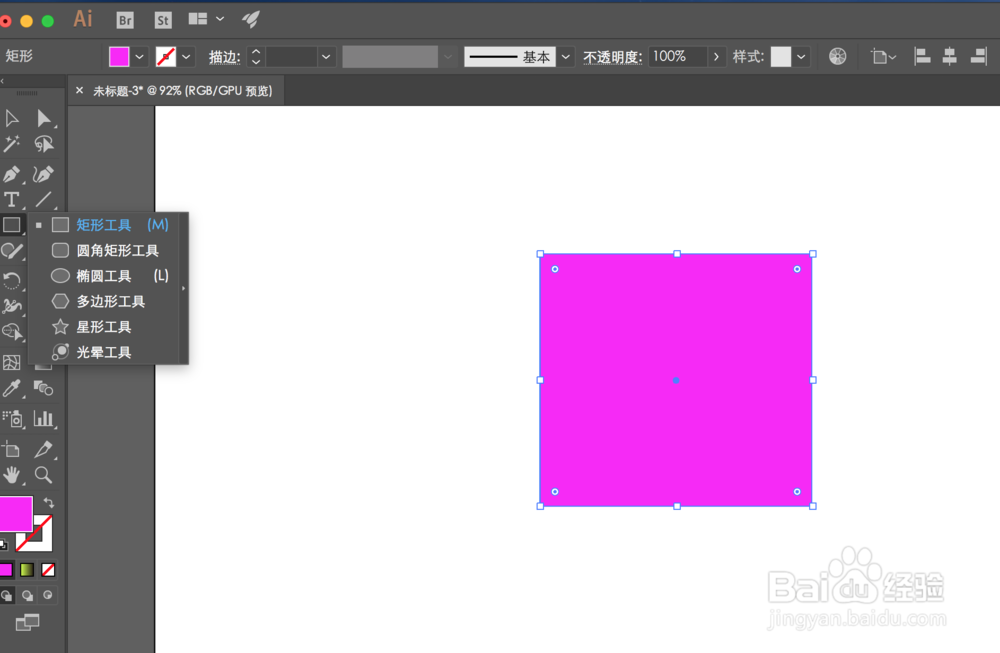Click the GPU performance rocket icon

(x=251, y=20)
